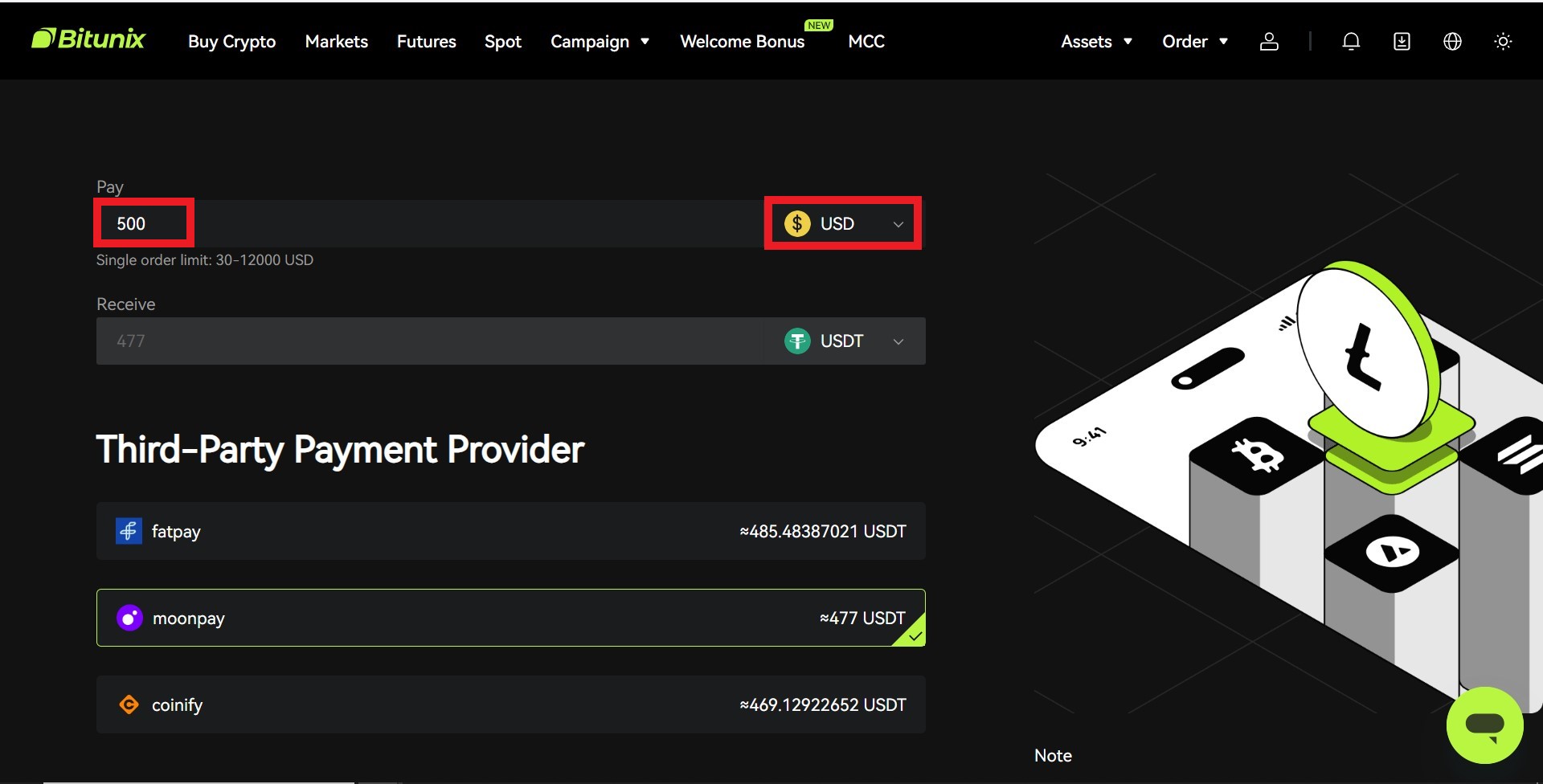Expand the Assets dropdown

(x=1096, y=42)
